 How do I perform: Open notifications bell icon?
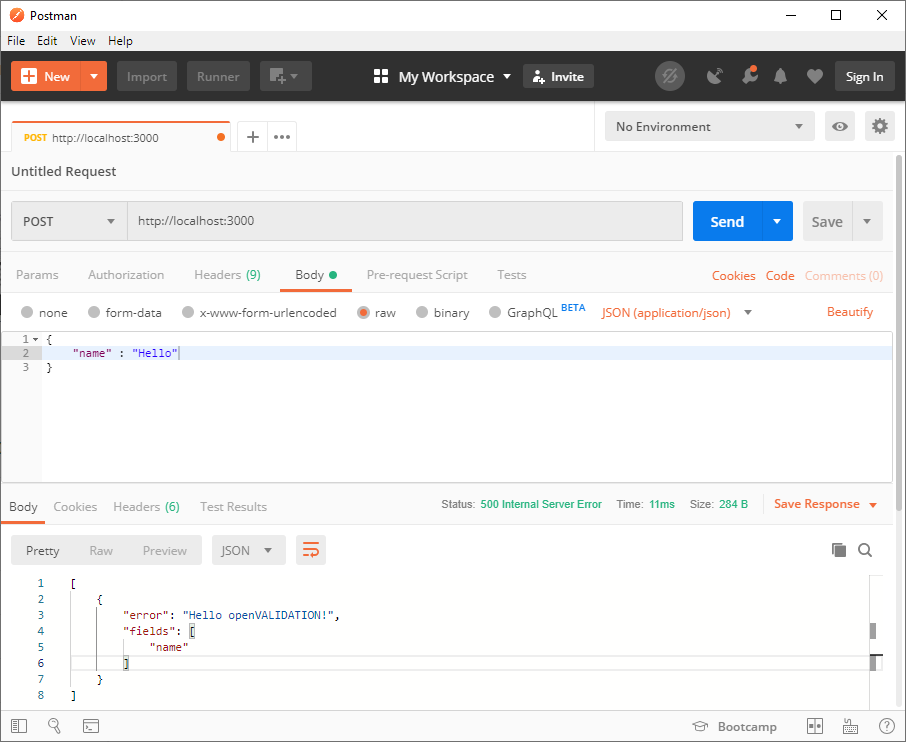click(781, 77)
